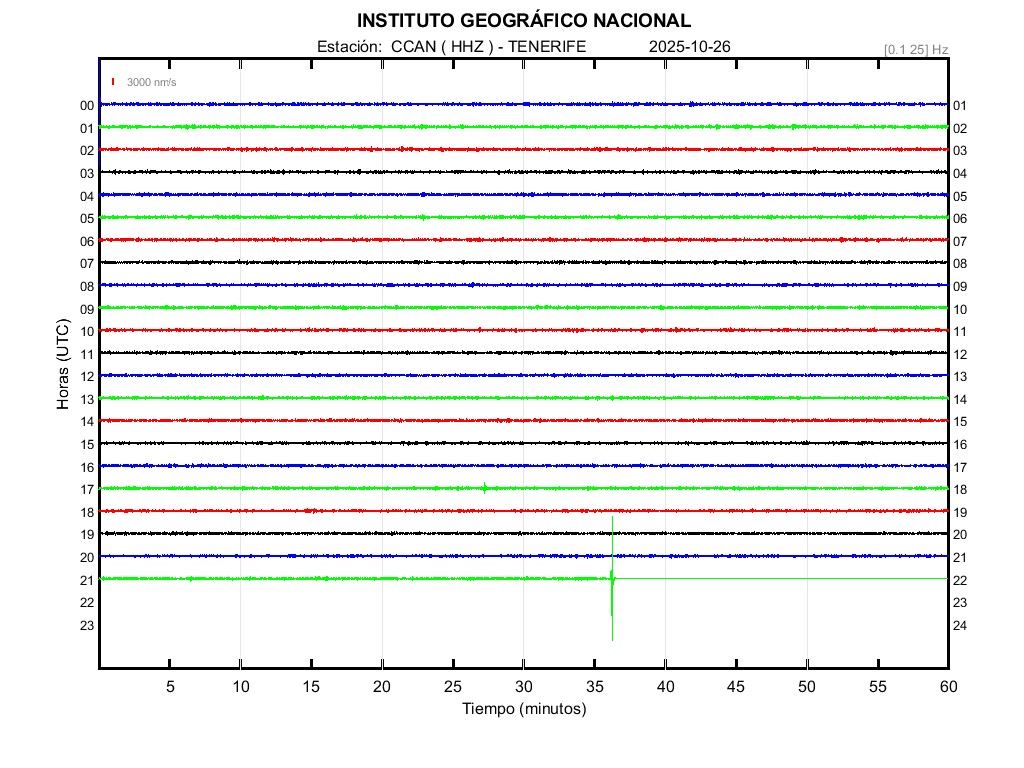Click the left hour label 00
Image resolution: width=1024 pixels, height=768 pixels.
tap(87, 106)
